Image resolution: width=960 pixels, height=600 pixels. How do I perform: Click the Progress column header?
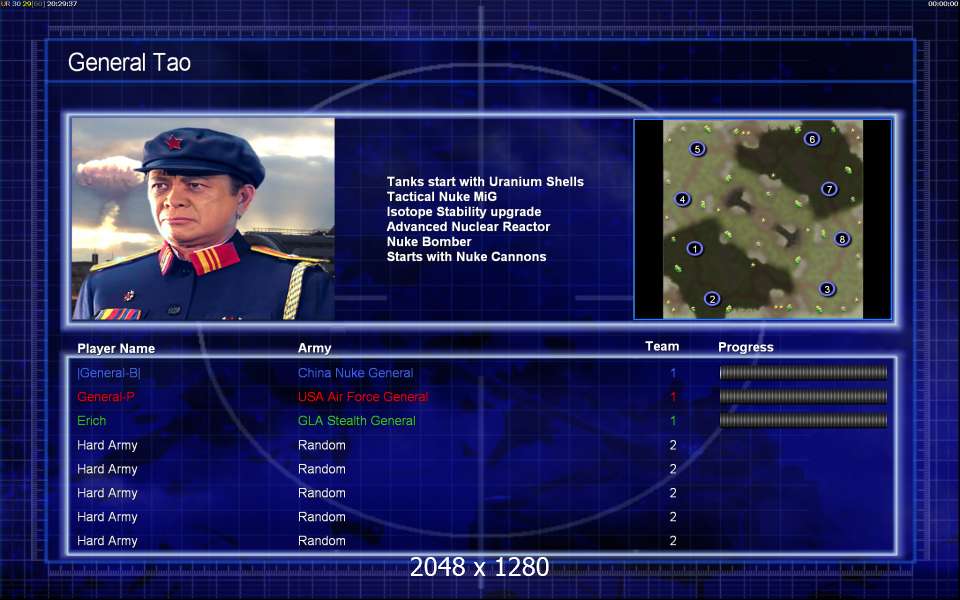click(x=746, y=347)
